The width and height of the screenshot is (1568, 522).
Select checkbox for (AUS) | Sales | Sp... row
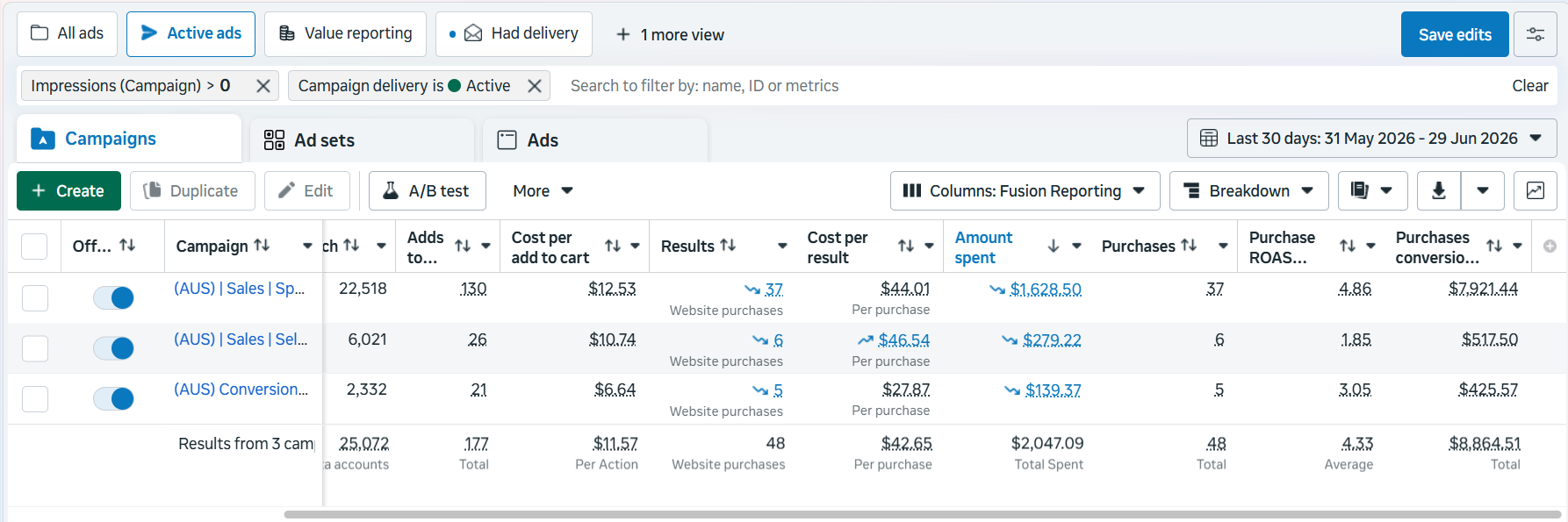(34, 298)
